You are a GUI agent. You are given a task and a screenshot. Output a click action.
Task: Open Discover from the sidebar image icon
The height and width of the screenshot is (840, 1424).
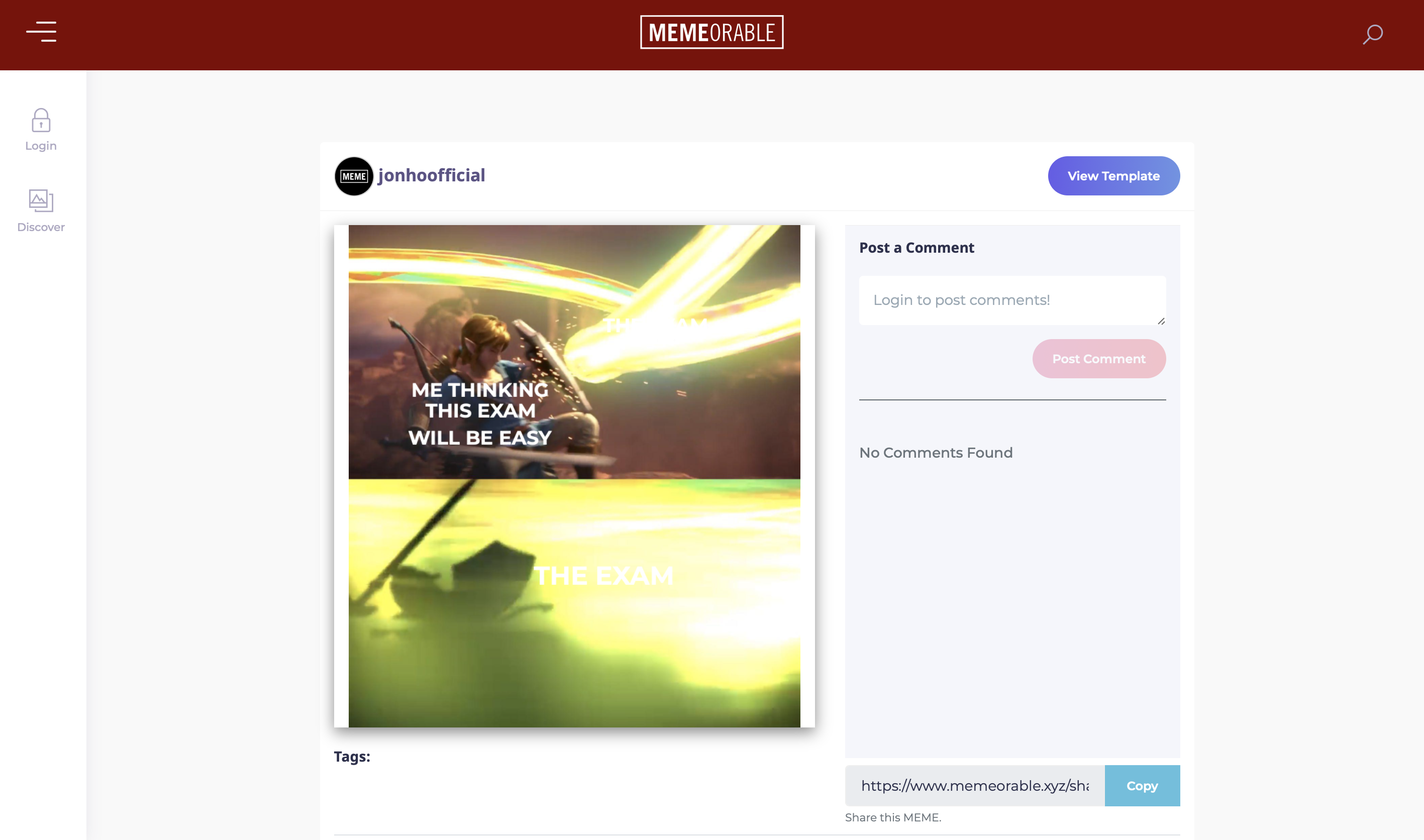click(41, 200)
